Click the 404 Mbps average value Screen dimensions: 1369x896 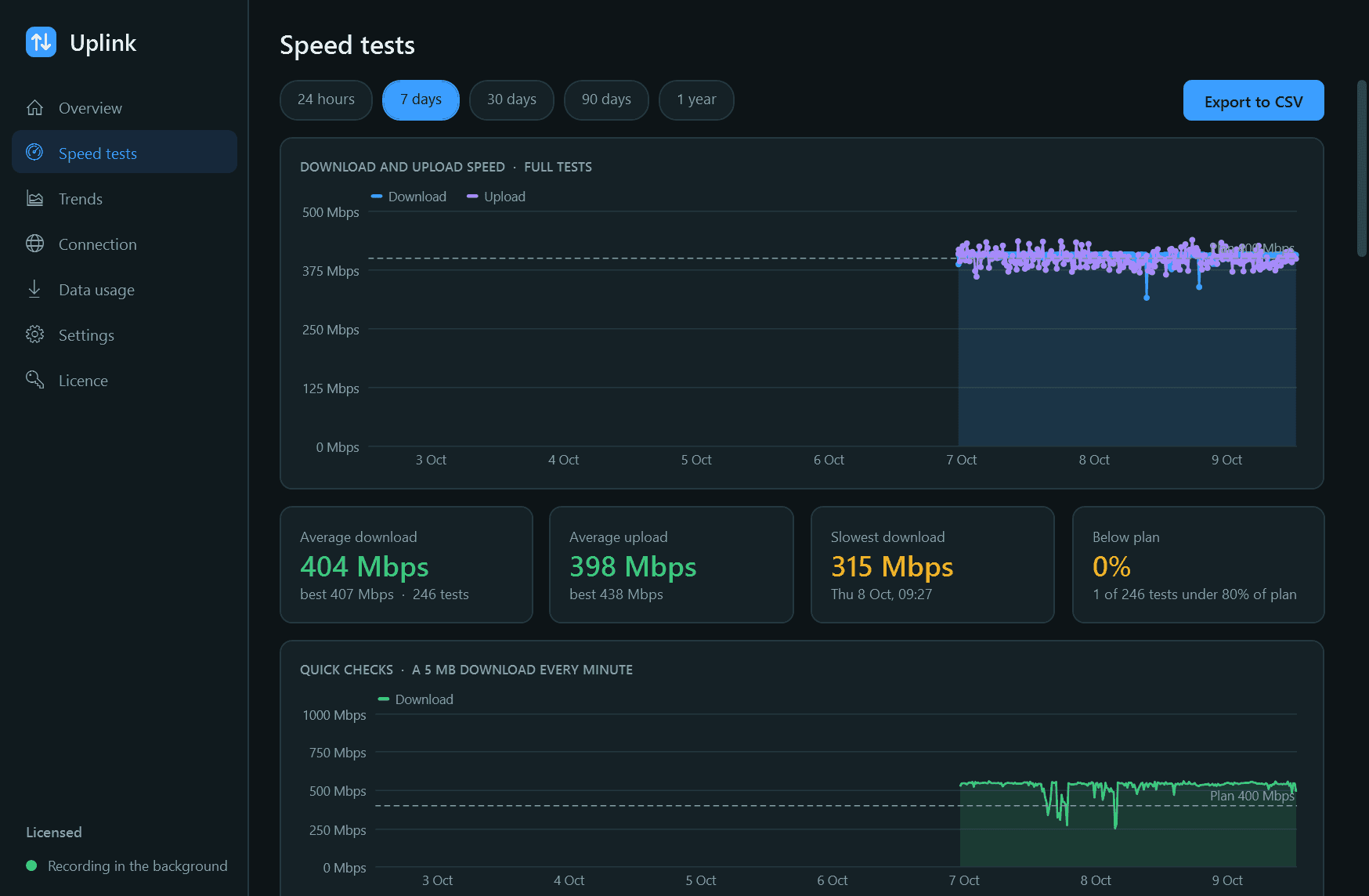(364, 566)
